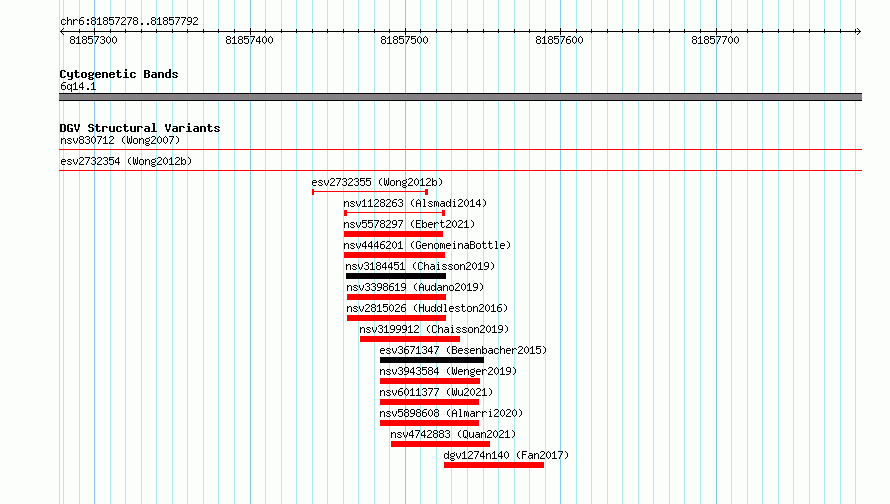
Task: Click the red bar under nsv3398619
Action: [396, 297]
